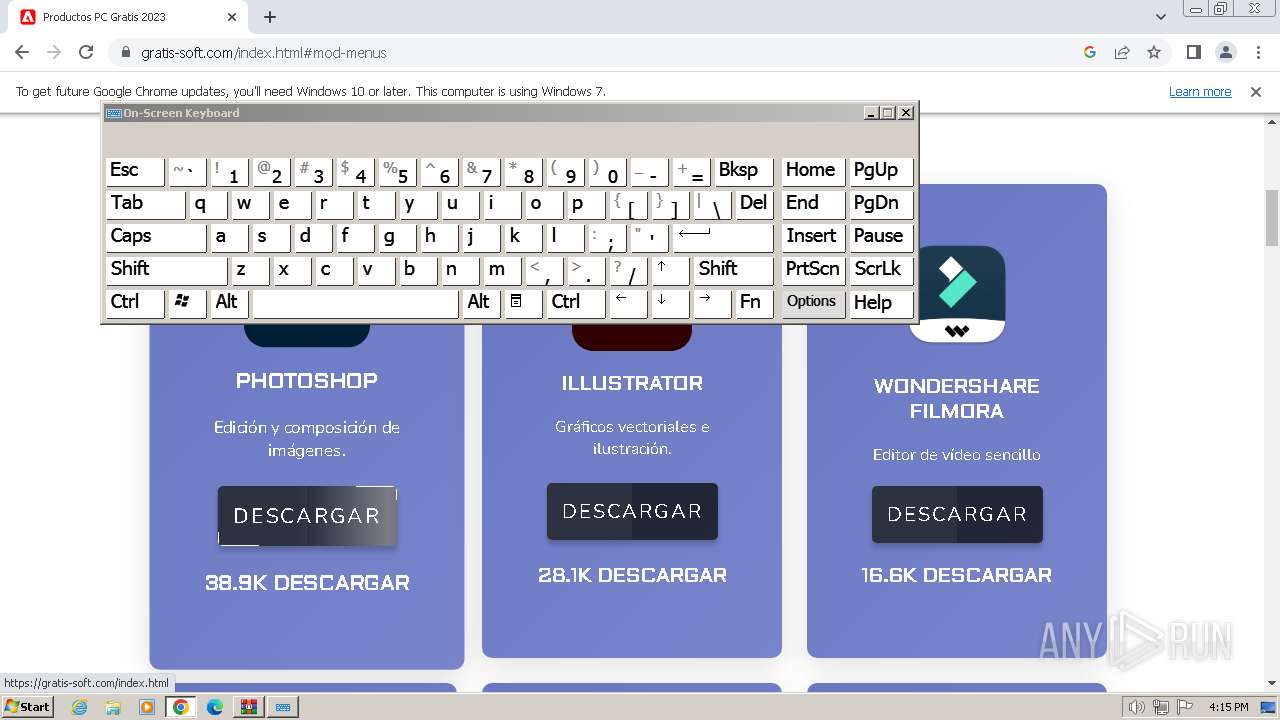Click the Bksp key on keyboard
Image resolution: width=1280 pixels, height=720 pixels.
(x=744, y=171)
